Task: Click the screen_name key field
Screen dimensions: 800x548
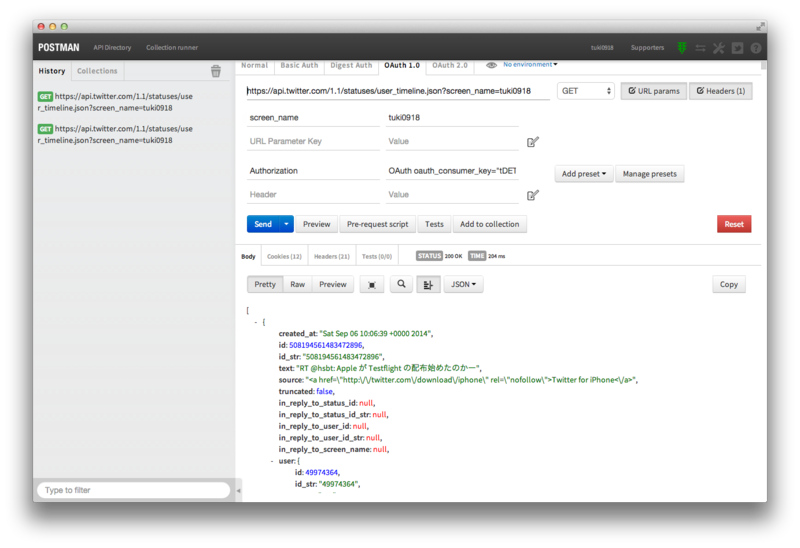Action: coord(313,118)
